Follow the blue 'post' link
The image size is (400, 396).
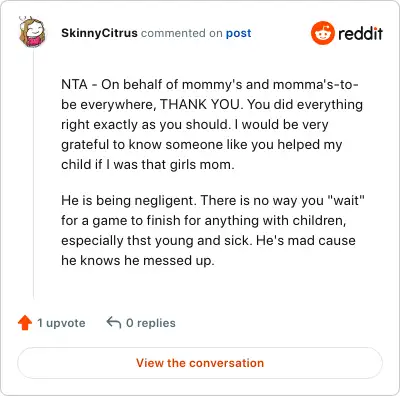coord(238,34)
